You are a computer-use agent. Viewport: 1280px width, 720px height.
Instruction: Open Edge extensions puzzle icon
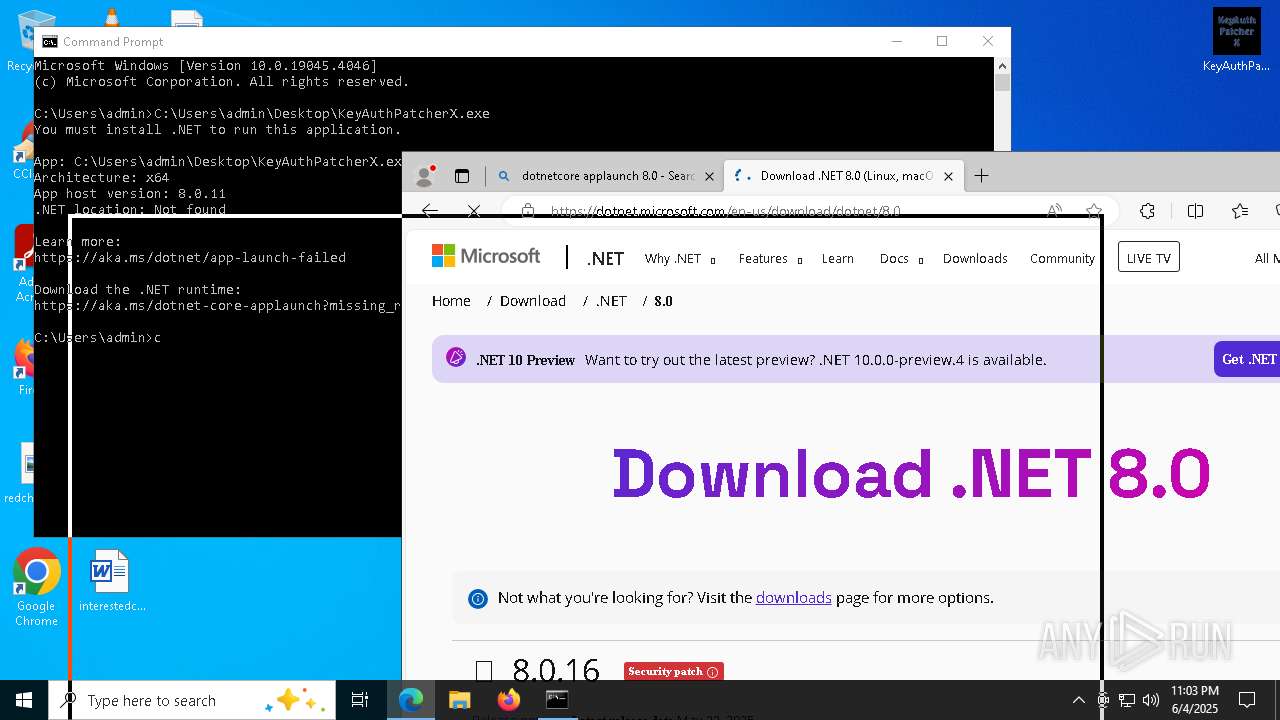tap(1147, 211)
